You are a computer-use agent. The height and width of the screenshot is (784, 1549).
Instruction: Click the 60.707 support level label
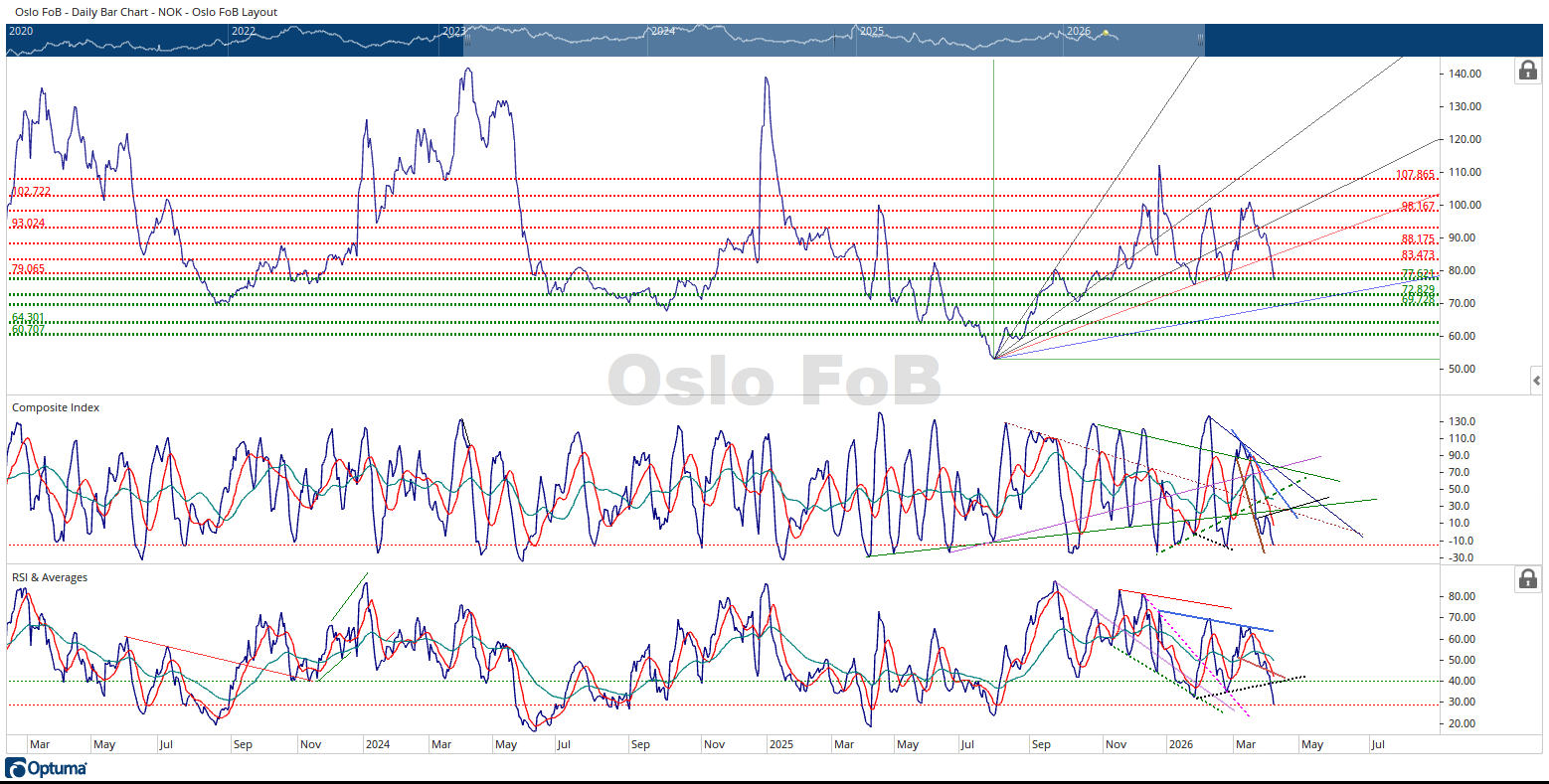(28, 329)
